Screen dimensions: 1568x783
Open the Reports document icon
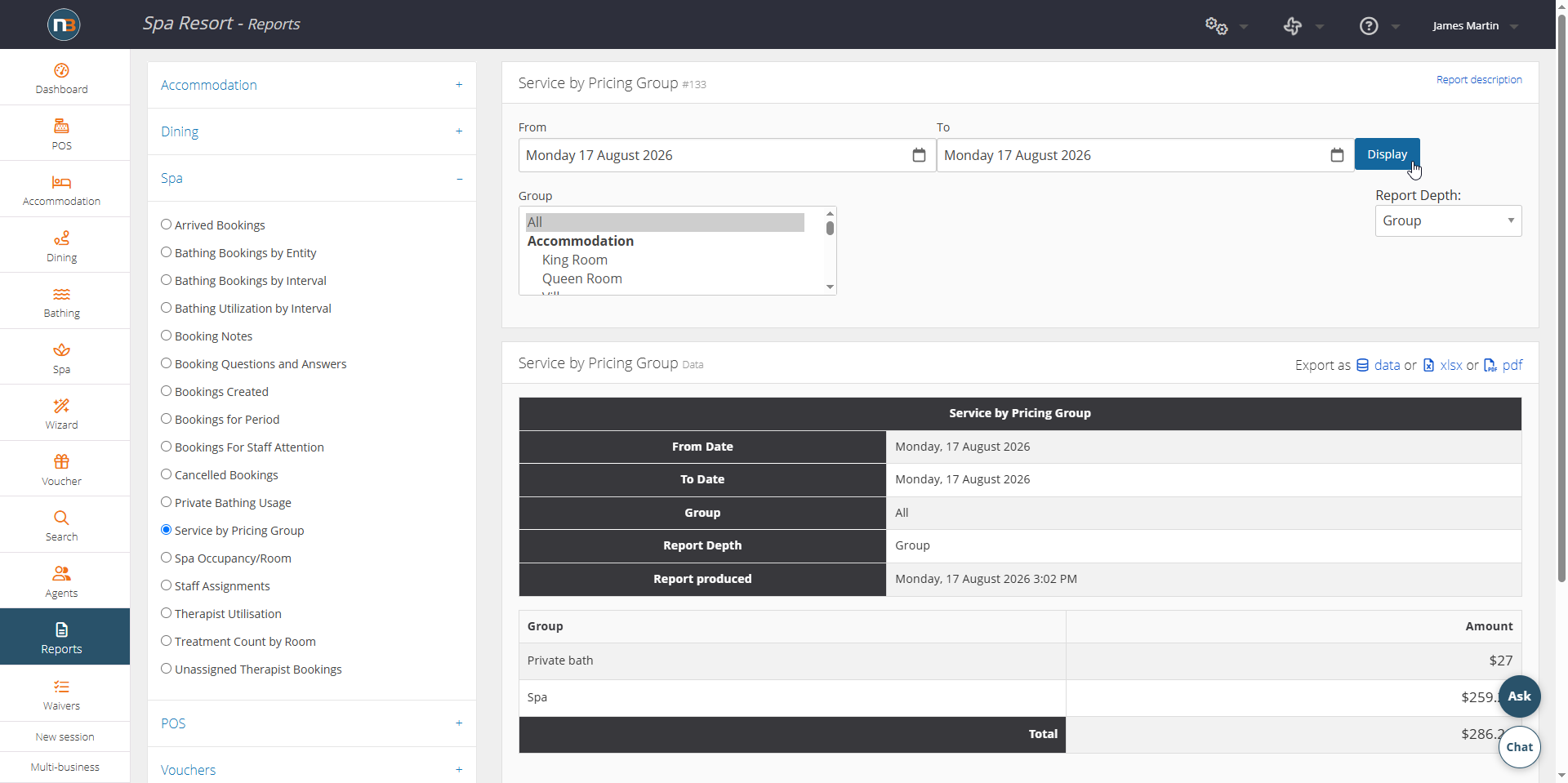[61, 630]
